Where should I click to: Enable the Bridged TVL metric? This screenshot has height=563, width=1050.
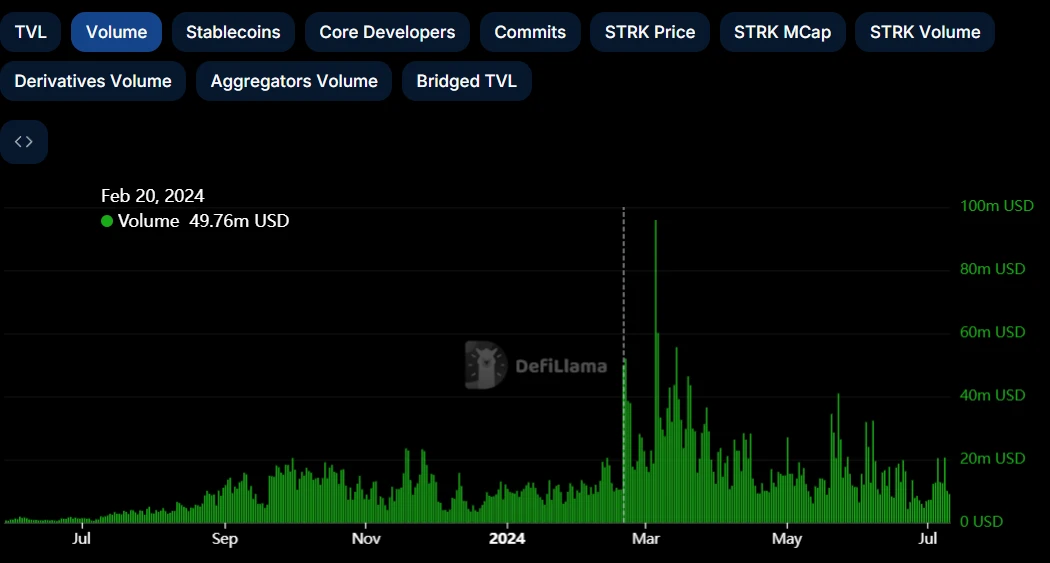click(x=466, y=81)
